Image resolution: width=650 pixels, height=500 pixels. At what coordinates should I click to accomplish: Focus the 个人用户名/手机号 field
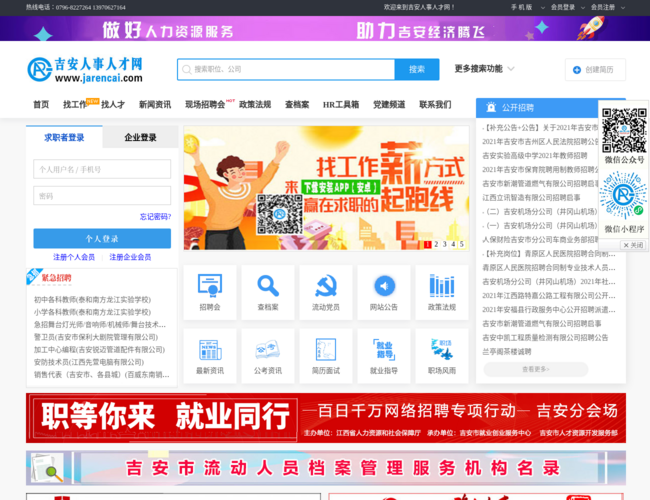point(102,169)
